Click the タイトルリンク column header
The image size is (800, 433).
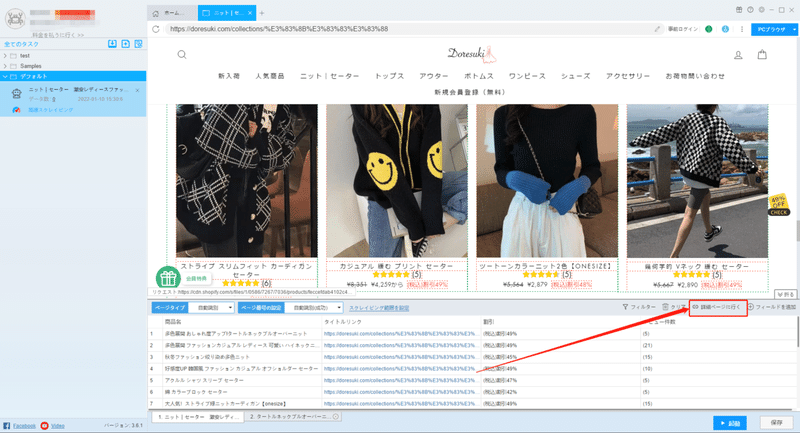click(x=343, y=322)
